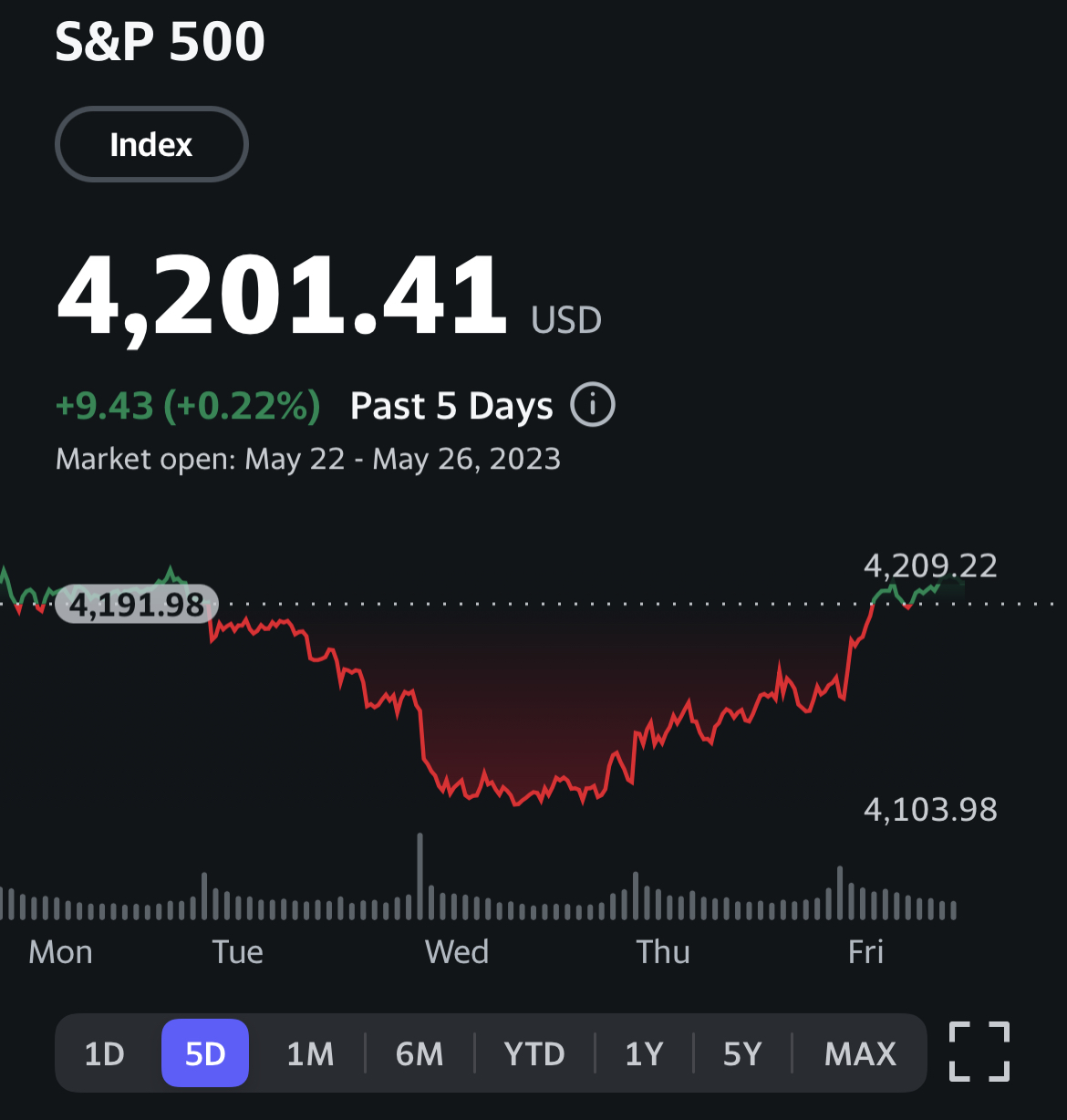Select the 1Y time range
The width and height of the screenshot is (1067, 1120).
644,1053
